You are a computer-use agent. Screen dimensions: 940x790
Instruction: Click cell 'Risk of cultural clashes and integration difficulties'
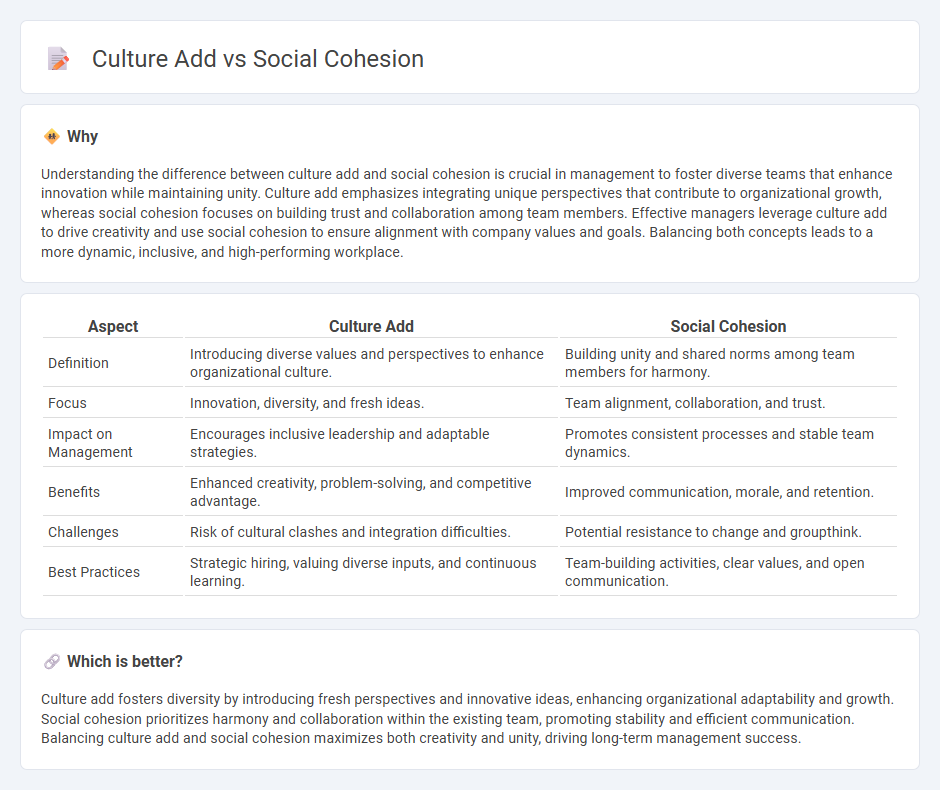click(371, 532)
